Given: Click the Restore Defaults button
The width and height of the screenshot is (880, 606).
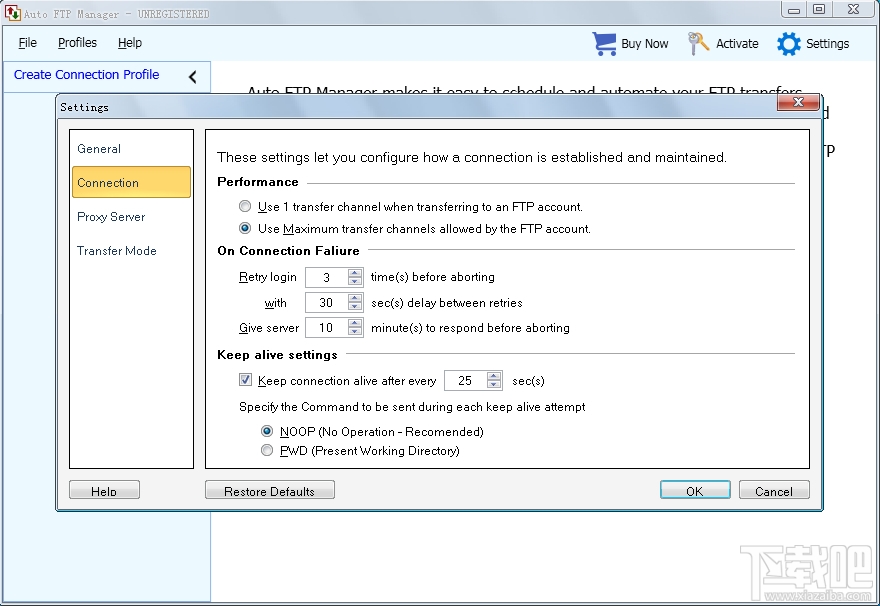Looking at the screenshot, I should click(x=269, y=490).
